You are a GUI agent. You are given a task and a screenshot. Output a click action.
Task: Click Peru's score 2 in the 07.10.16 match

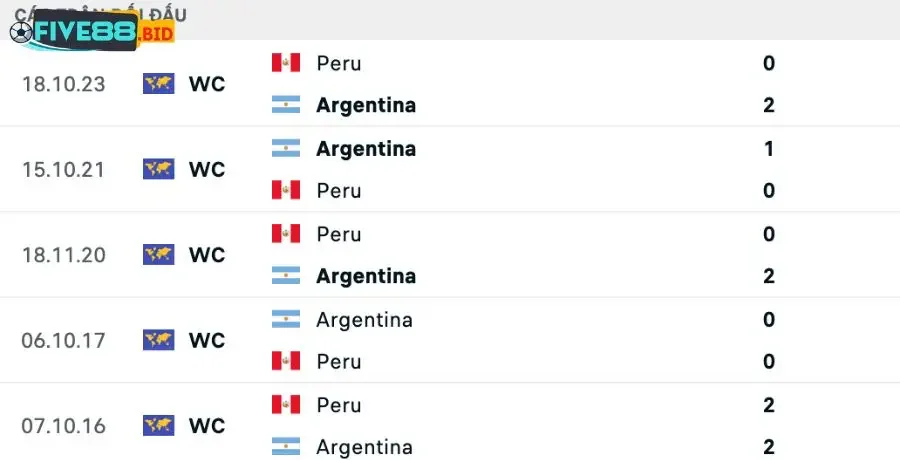pos(768,405)
